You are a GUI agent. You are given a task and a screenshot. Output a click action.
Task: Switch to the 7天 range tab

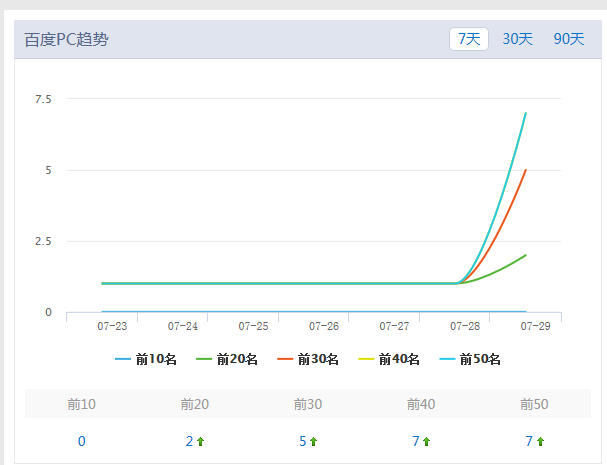click(469, 39)
